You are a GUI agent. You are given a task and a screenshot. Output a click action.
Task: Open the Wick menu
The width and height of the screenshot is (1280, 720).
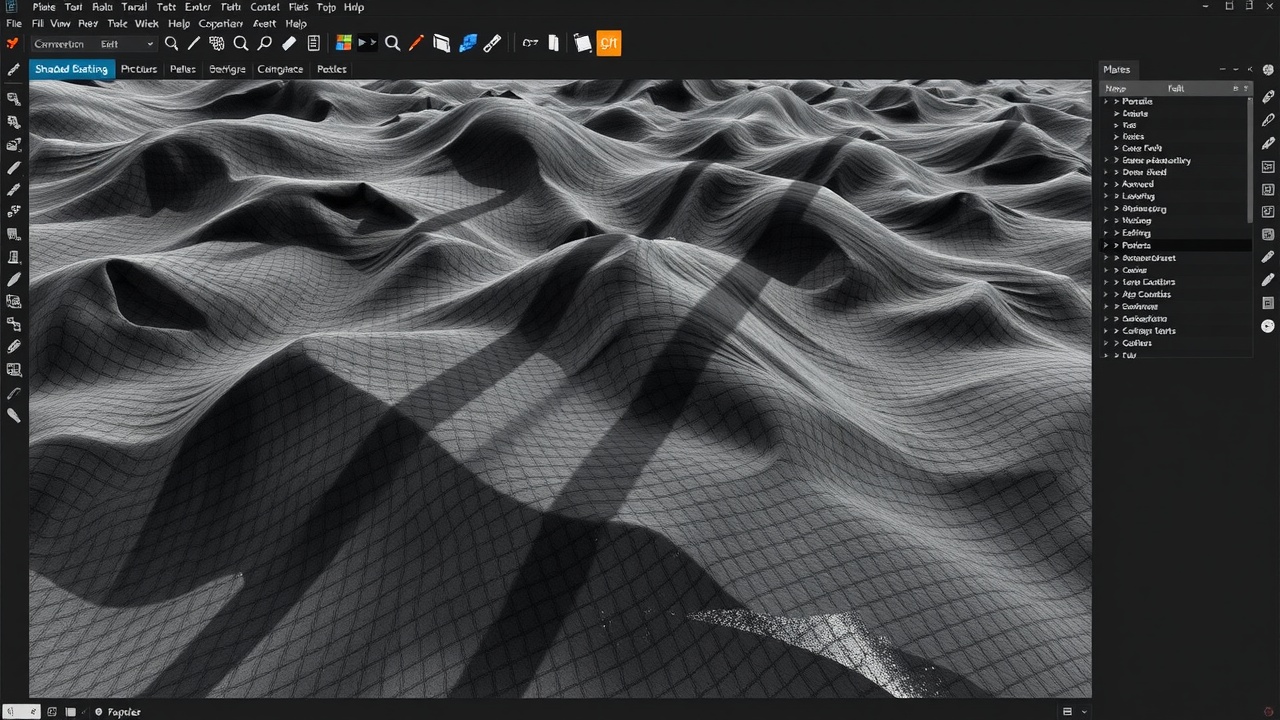point(146,23)
